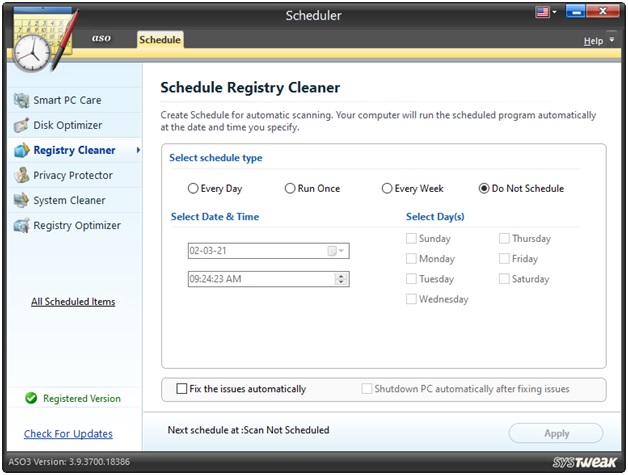Select Registry Cleaner in sidebar
This screenshot has height=475, width=628.
[75, 150]
